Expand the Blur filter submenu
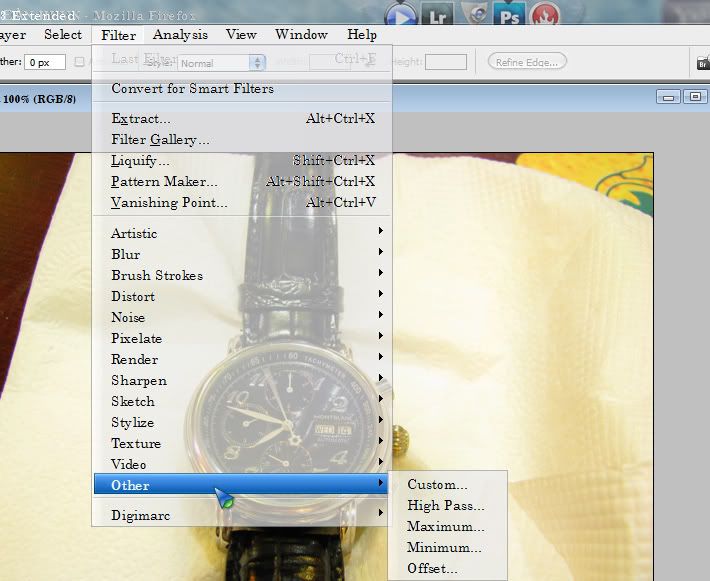 pyautogui.click(x=241, y=254)
